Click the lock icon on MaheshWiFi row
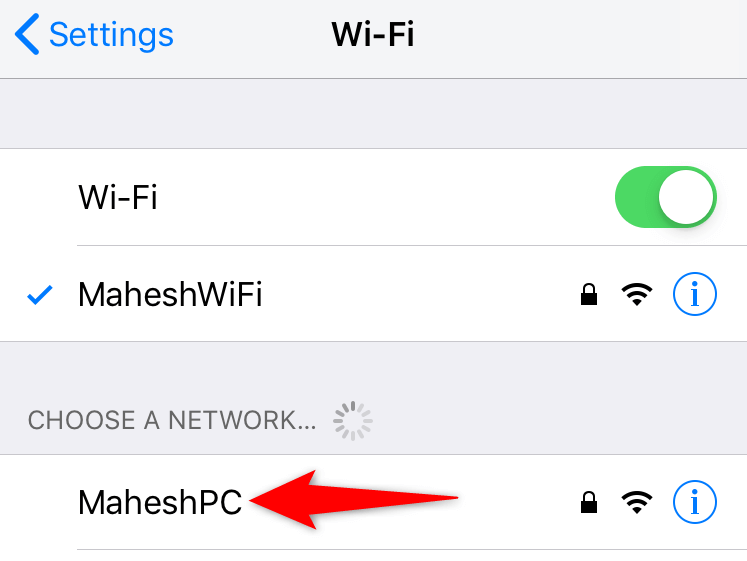Viewport: 747px width, 561px height. click(x=589, y=294)
